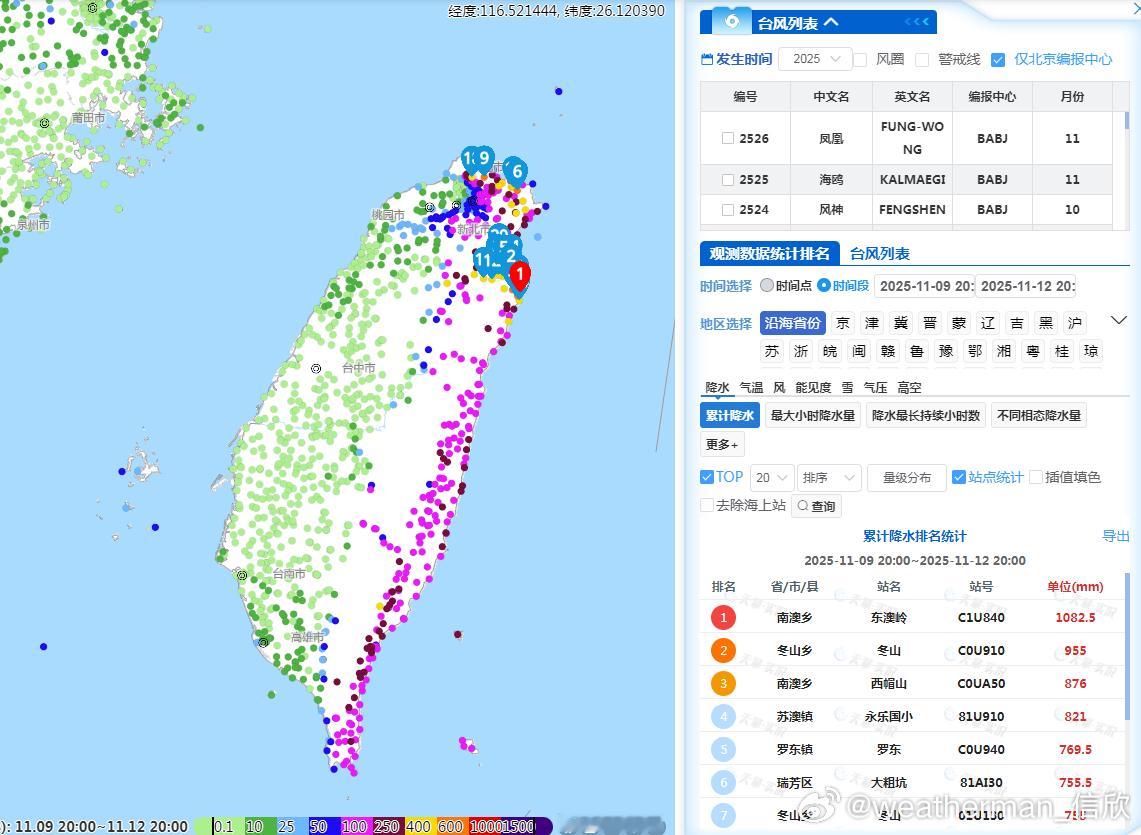Expand 更多+ rainfall options

click(722, 444)
